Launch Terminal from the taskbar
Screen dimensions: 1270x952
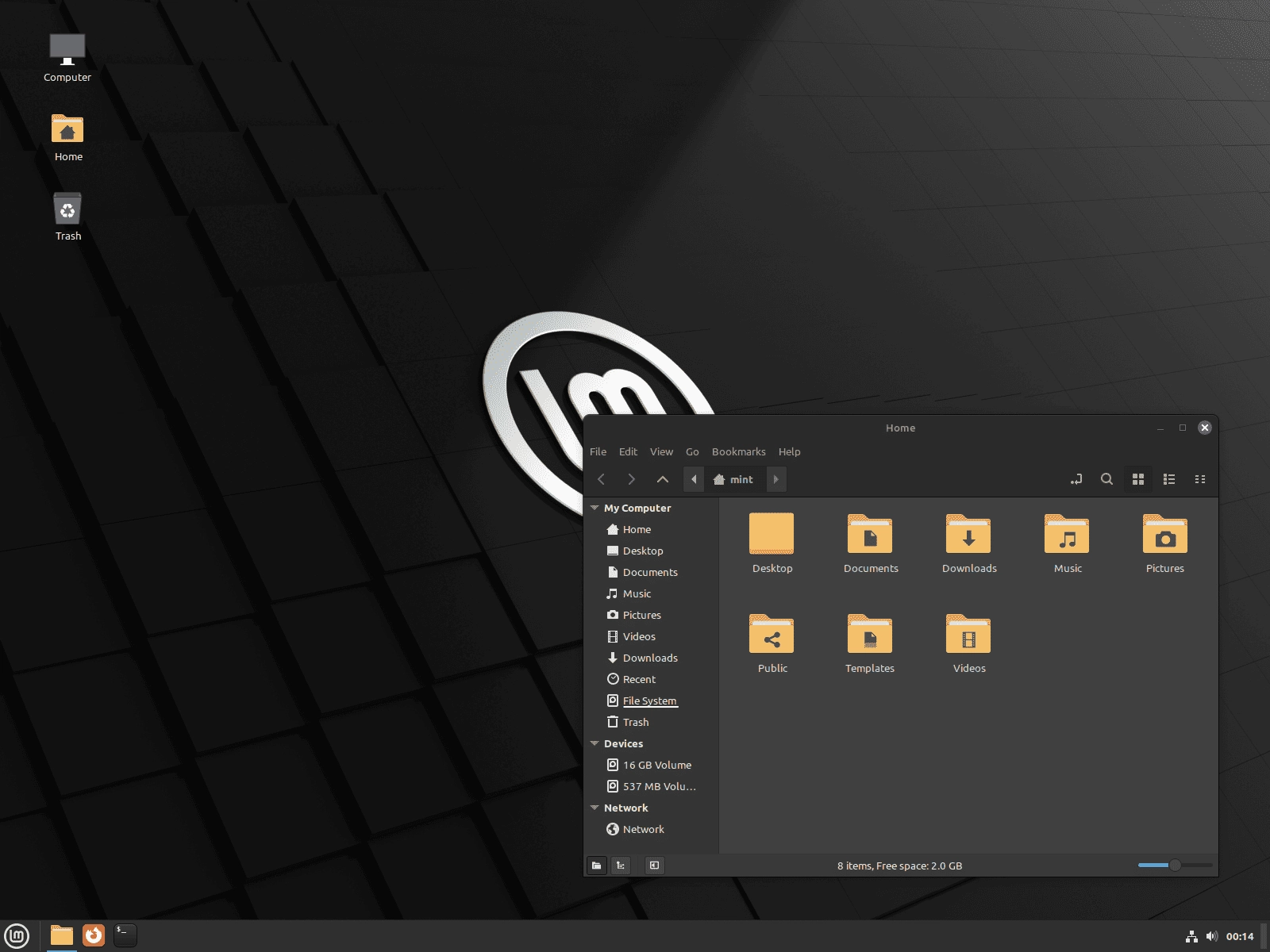pos(125,936)
